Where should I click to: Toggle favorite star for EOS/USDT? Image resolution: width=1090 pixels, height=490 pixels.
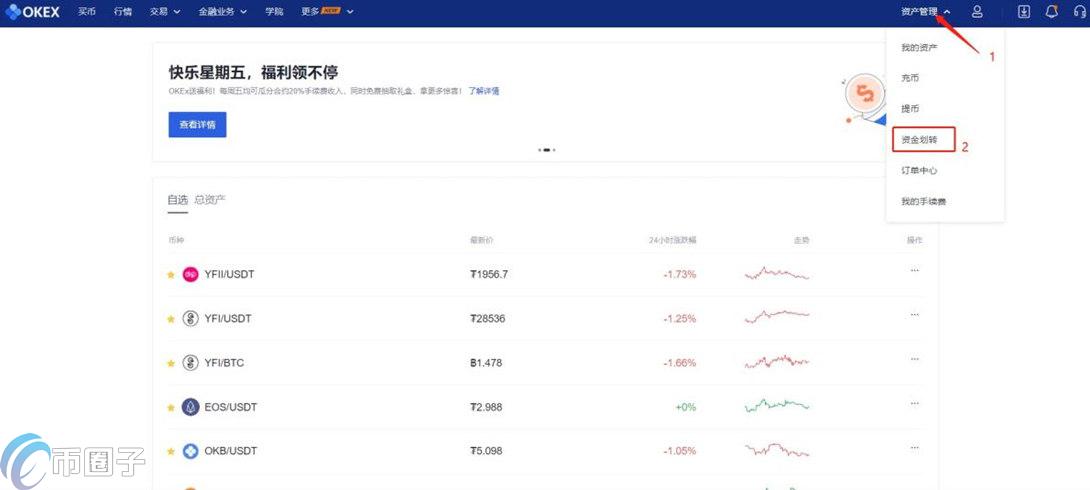[170, 407]
